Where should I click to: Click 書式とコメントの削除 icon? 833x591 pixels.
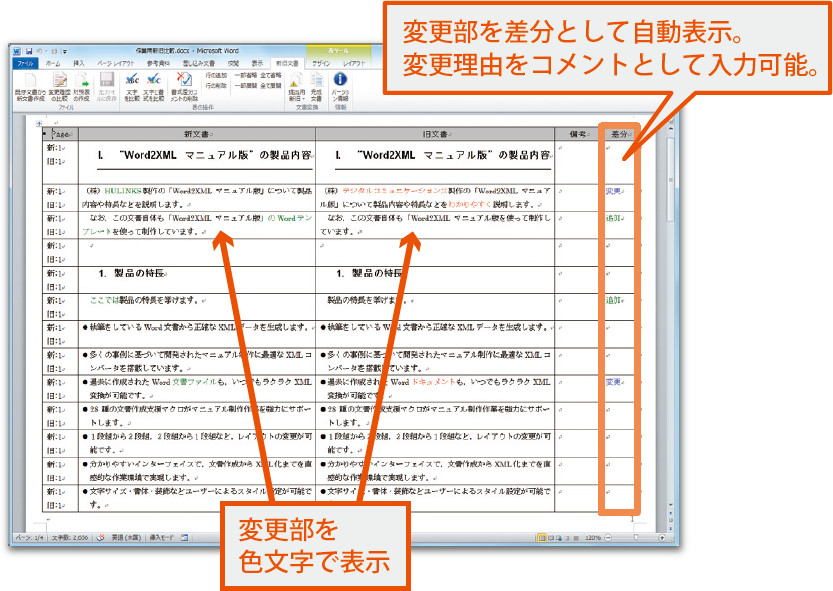click(183, 86)
